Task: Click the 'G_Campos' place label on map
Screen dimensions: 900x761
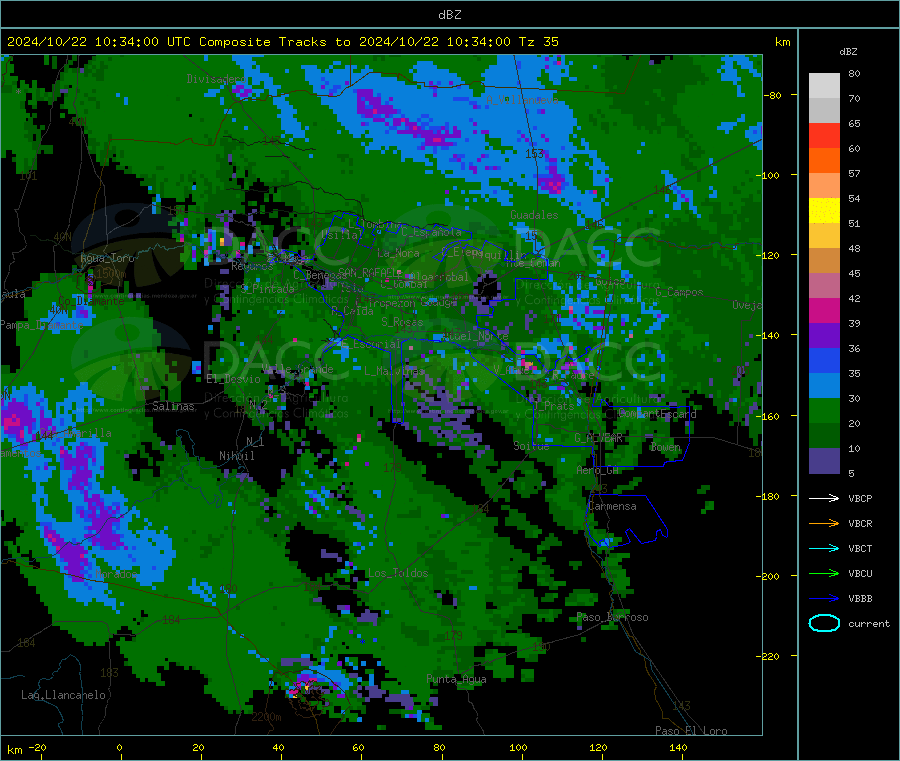Action: (679, 292)
